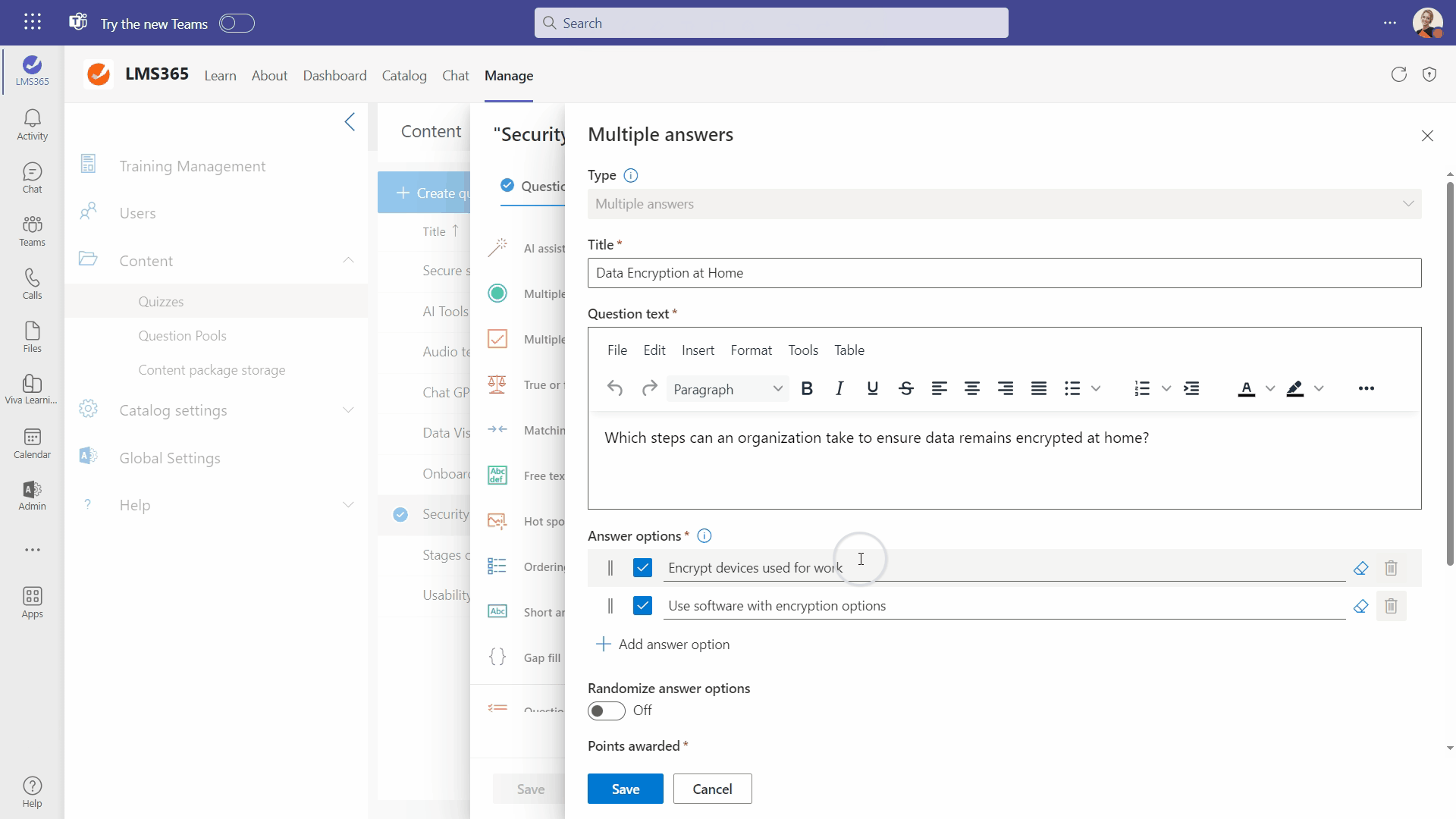Open the Admin app

click(32, 496)
